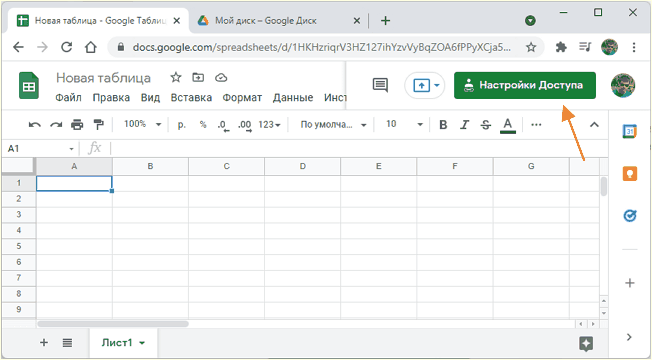Open Google Sheets home icon
This screenshot has height=360, width=652.
tap(29, 86)
